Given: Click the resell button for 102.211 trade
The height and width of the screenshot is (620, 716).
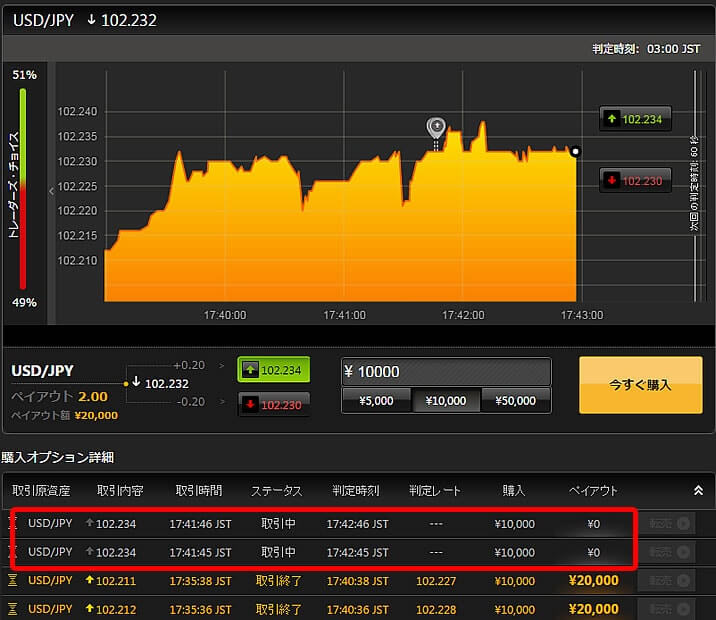Looking at the screenshot, I should tap(669, 580).
